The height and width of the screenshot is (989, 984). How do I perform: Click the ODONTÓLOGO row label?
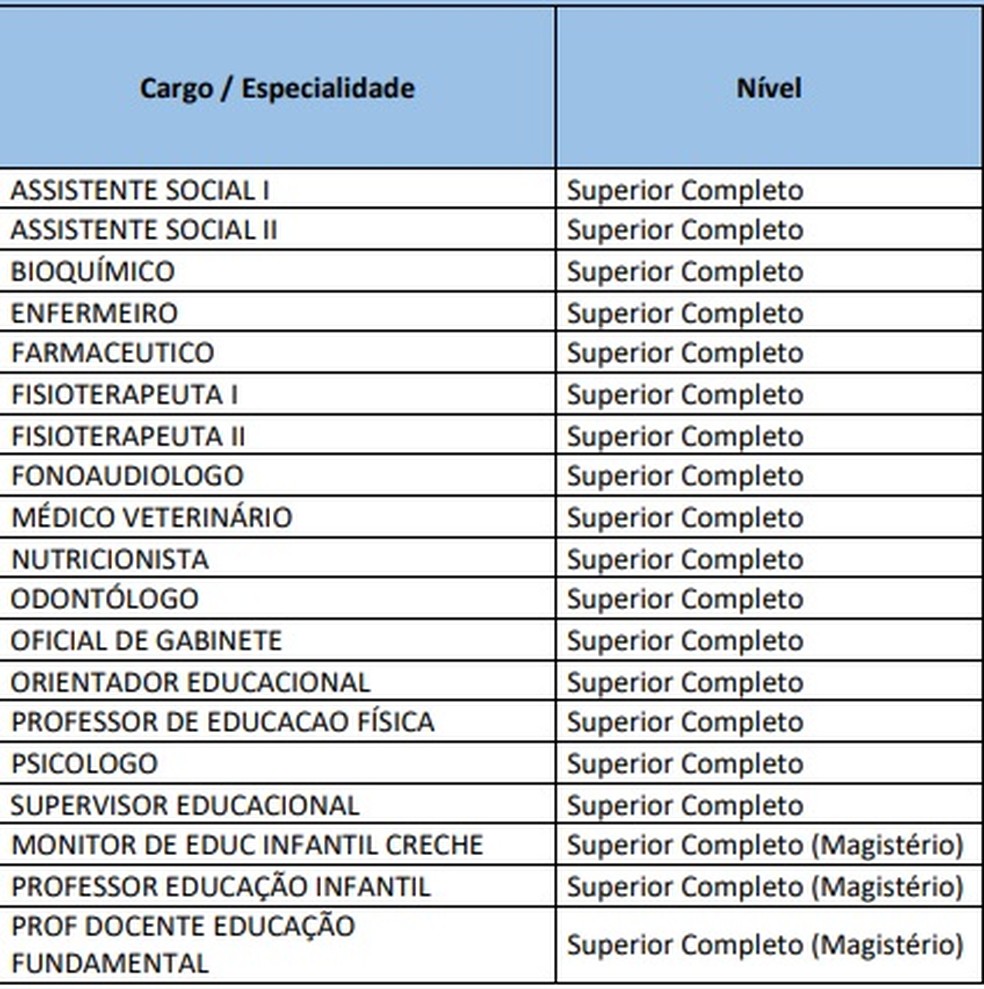pos(105,599)
